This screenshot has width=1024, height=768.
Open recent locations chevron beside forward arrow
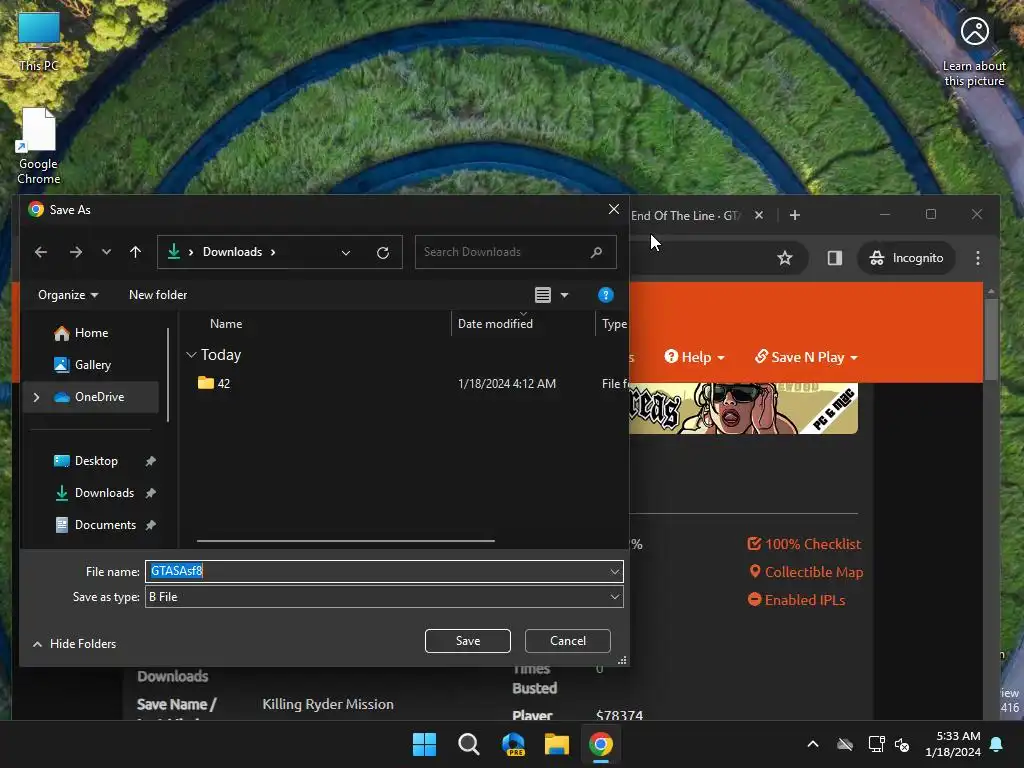(106, 252)
